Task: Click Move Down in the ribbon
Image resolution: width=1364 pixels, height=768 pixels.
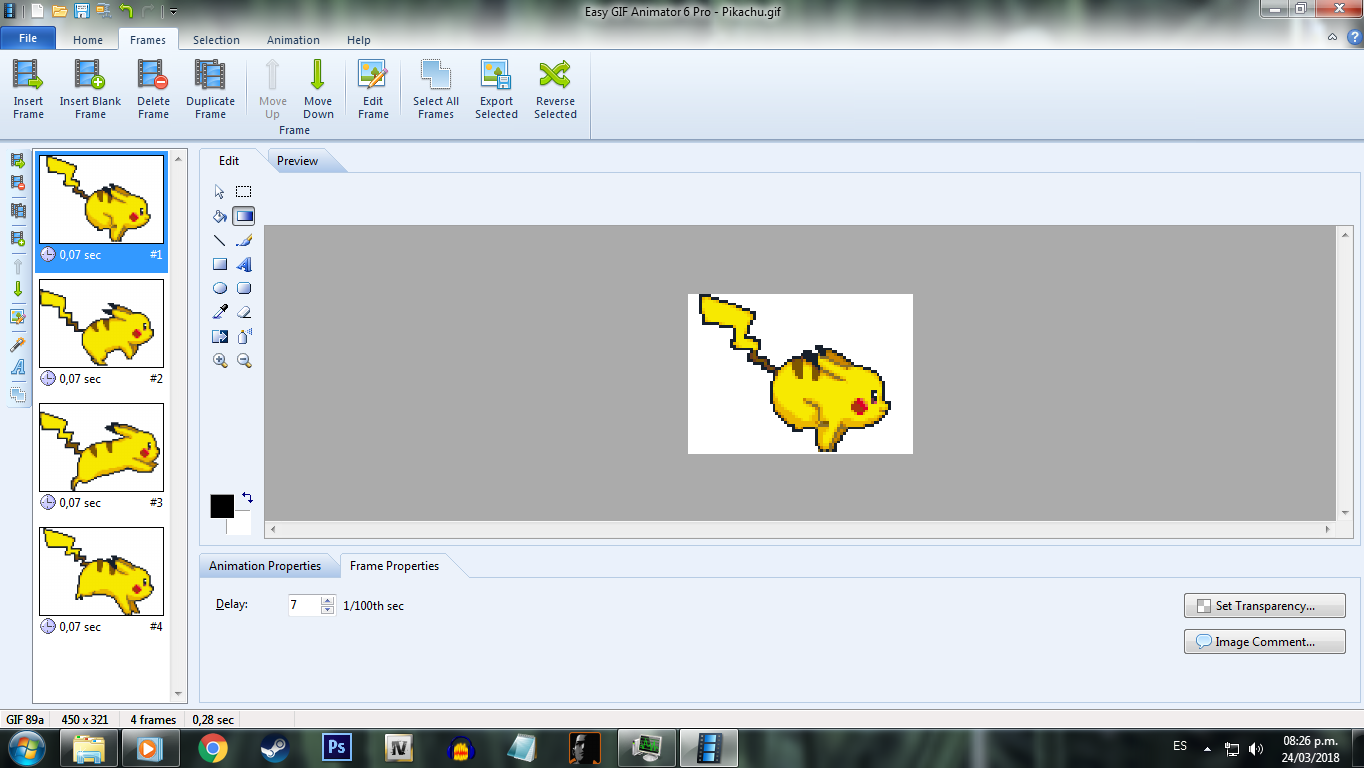Action: tap(318, 90)
